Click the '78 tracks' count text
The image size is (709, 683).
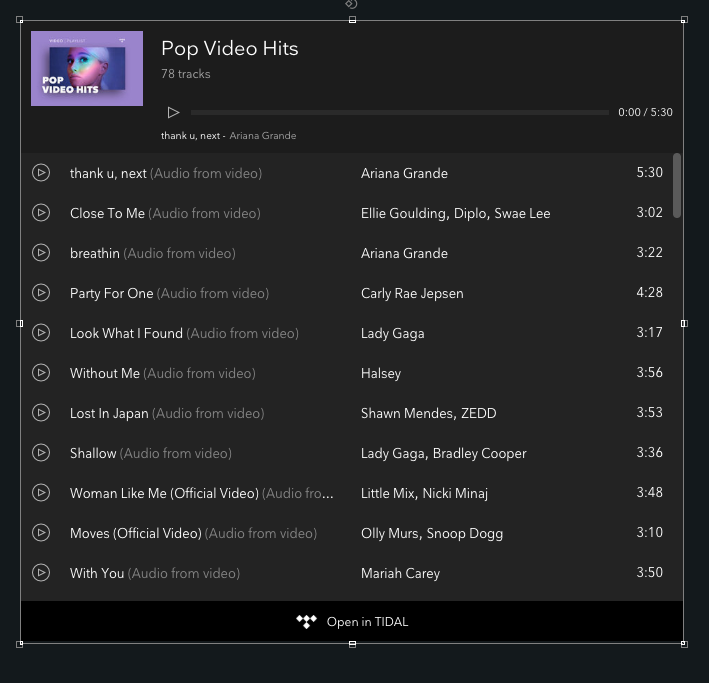pyautogui.click(x=186, y=74)
